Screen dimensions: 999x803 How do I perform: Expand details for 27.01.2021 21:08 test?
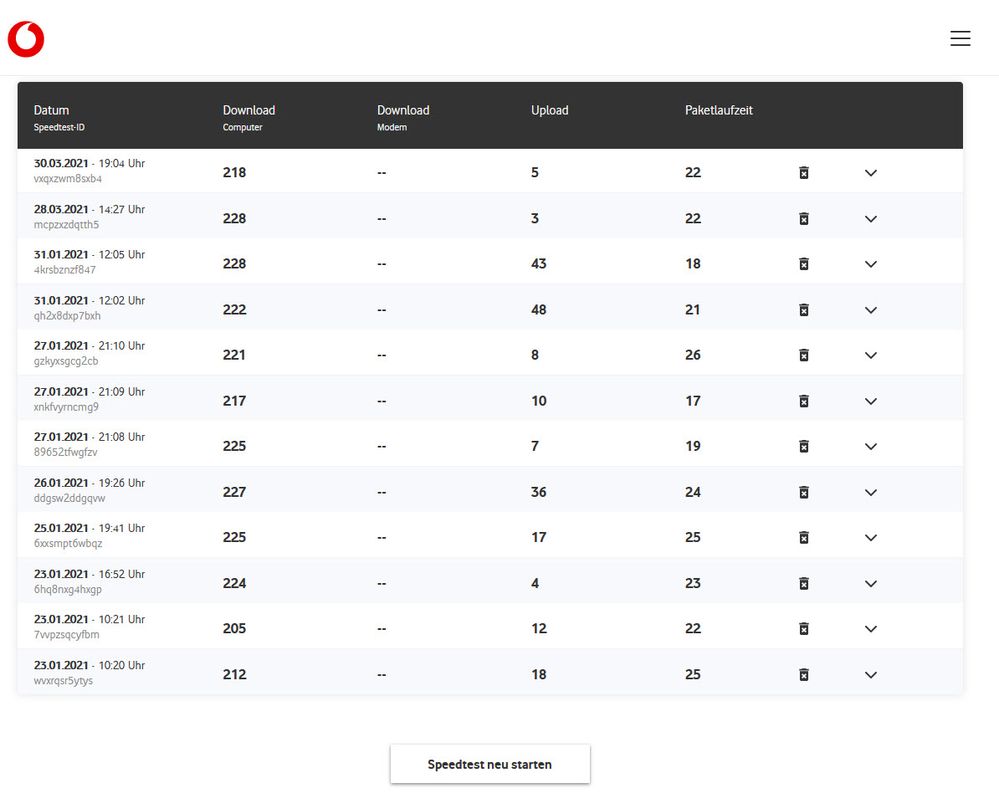(x=871, y=446)
